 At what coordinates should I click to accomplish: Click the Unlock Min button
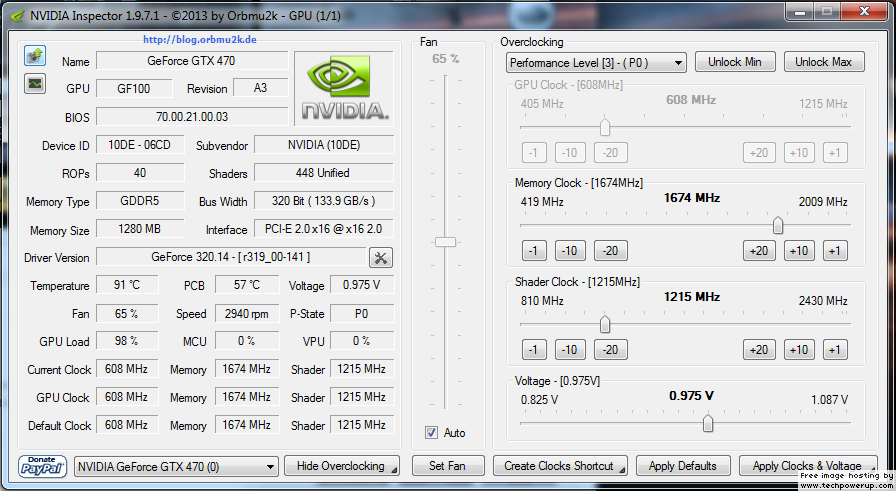[x=735, y=62]
